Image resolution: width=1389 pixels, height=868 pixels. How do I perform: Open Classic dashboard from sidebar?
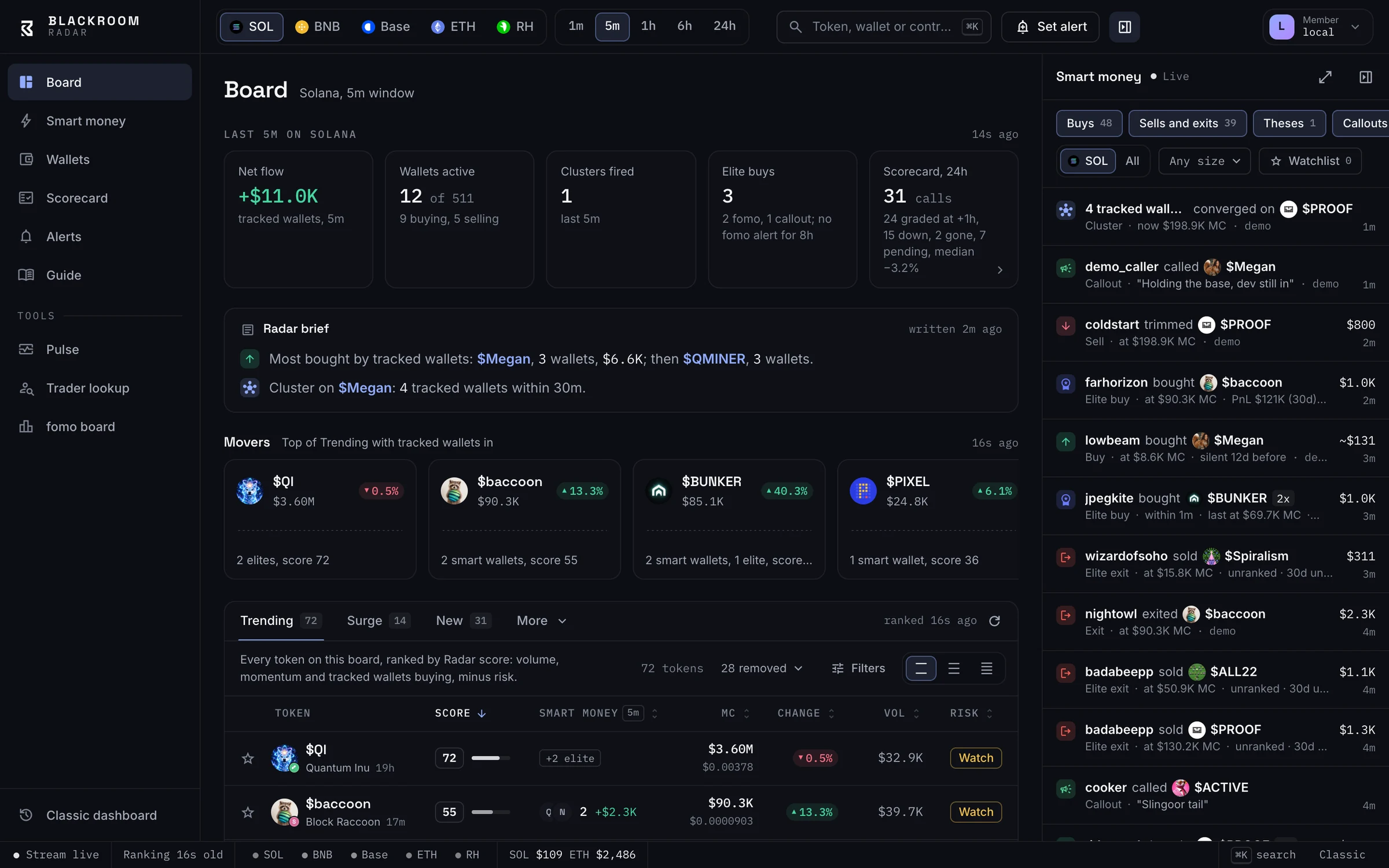[x=100, y=815]
